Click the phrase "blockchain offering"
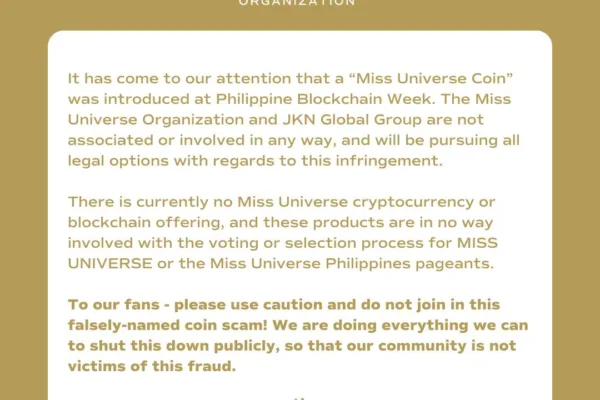This screenshot has width=600, height=400. click(146, 223)
